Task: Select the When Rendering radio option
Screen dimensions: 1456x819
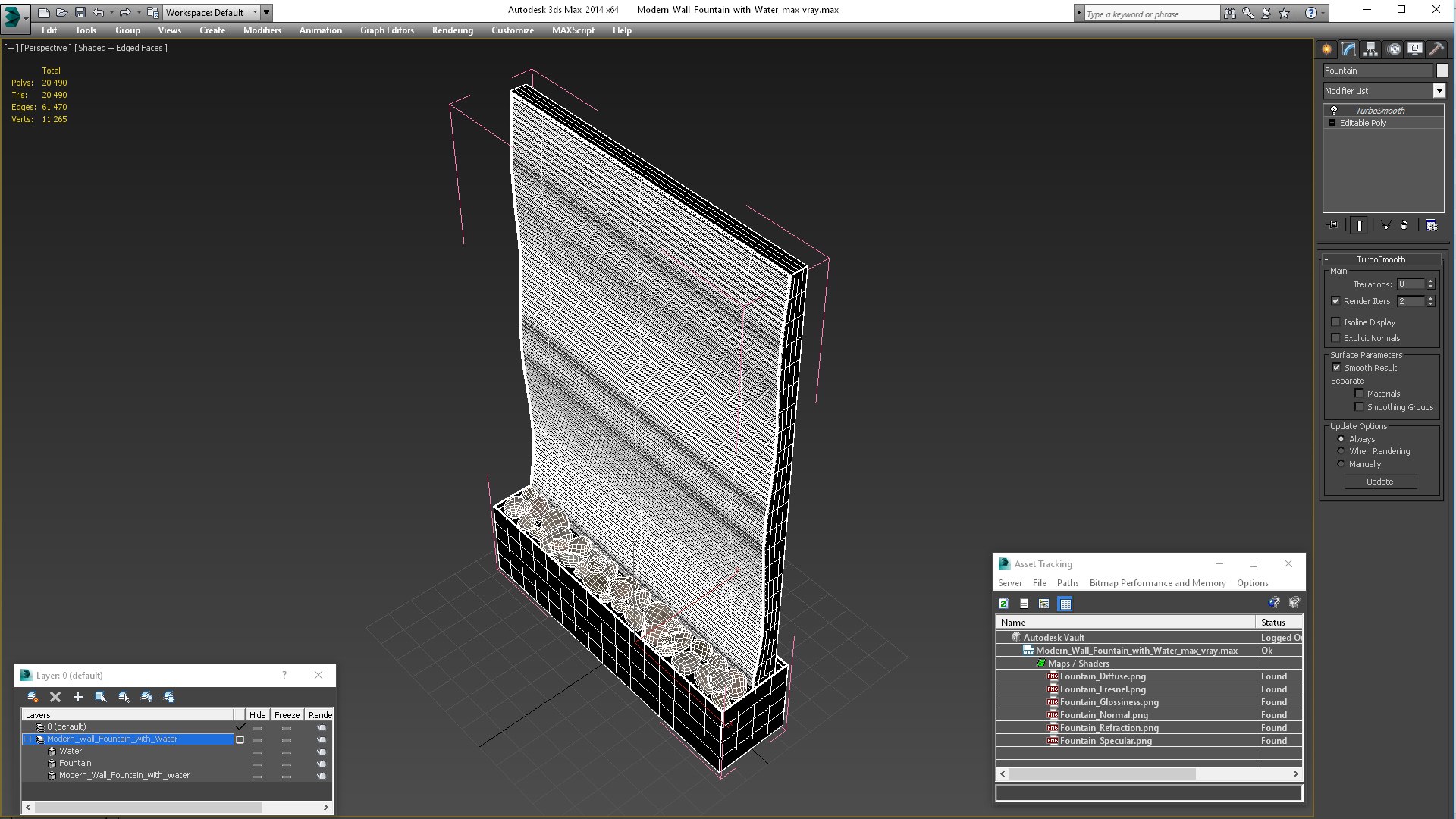Action: [1341, 451]
